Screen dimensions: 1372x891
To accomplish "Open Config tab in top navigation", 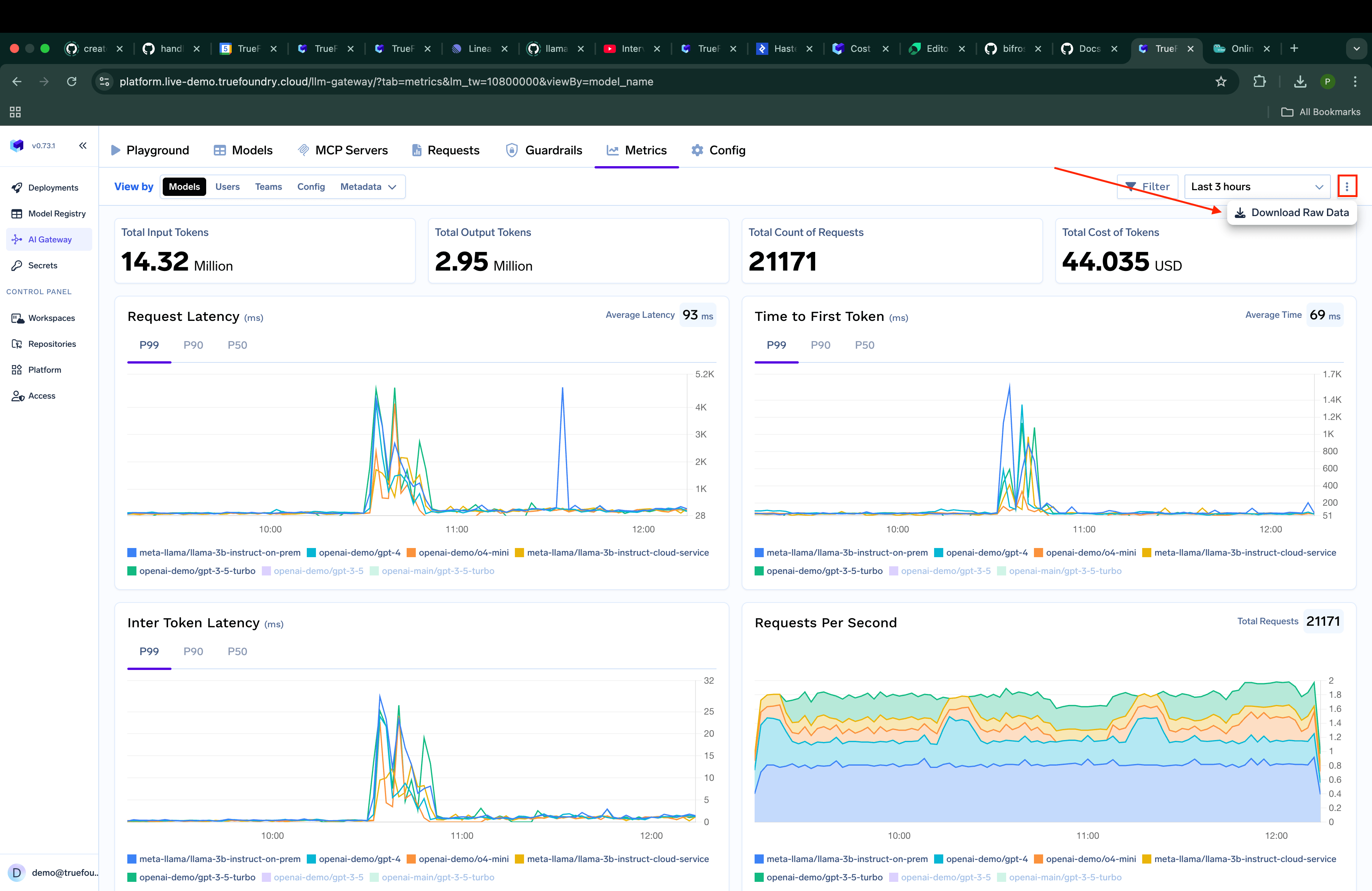I will pos(718,151).
